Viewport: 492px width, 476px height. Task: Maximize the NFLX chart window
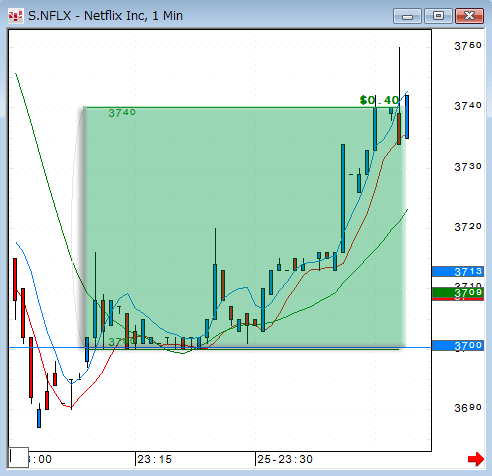tap(438, 16)
